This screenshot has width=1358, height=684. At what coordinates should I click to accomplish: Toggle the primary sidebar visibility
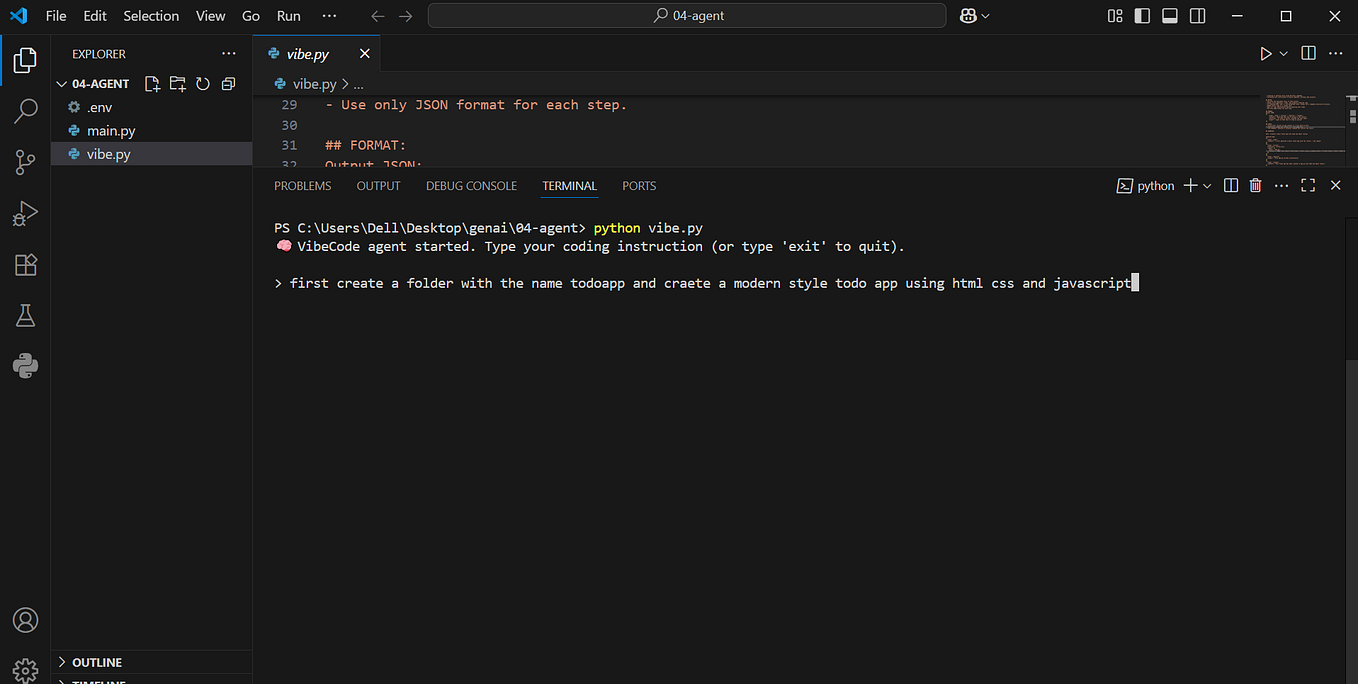pos(1142,15)
